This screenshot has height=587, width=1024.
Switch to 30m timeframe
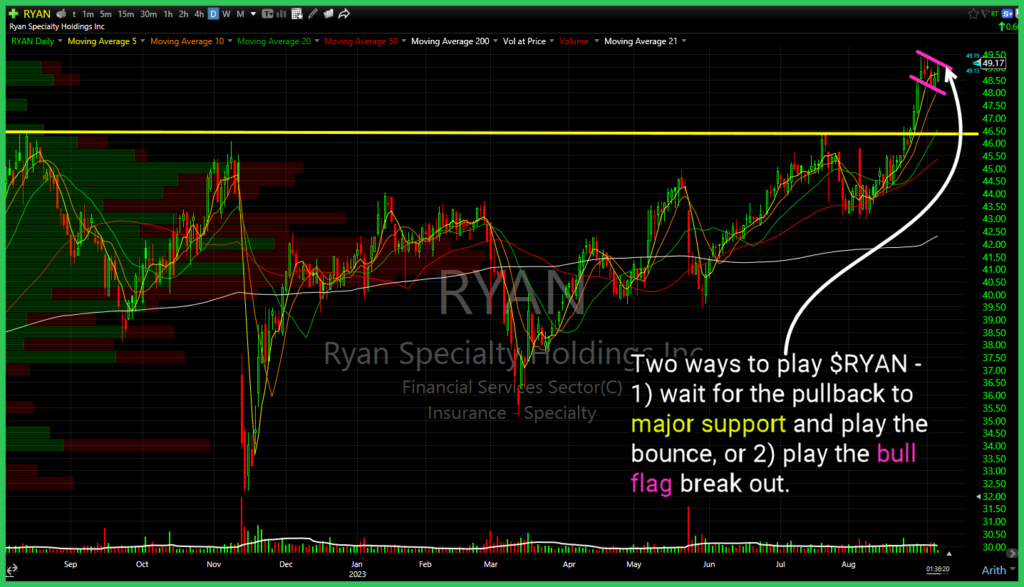148,14
